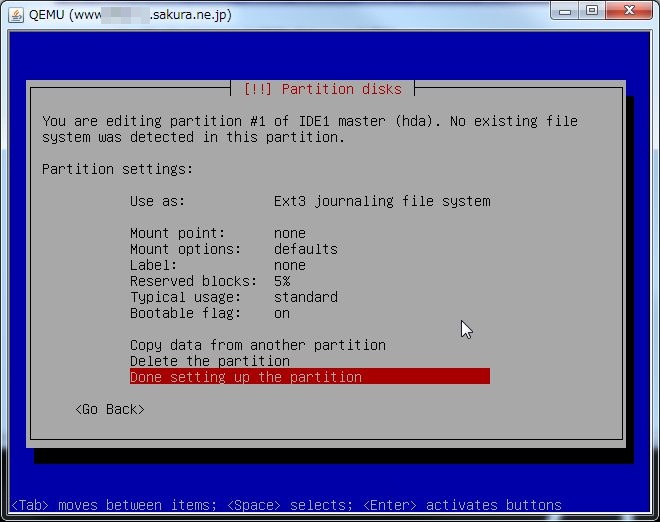This screenshot has width=660, height=522.
Task: Maximize the QEMU window
Action: (x=592, y=11)
